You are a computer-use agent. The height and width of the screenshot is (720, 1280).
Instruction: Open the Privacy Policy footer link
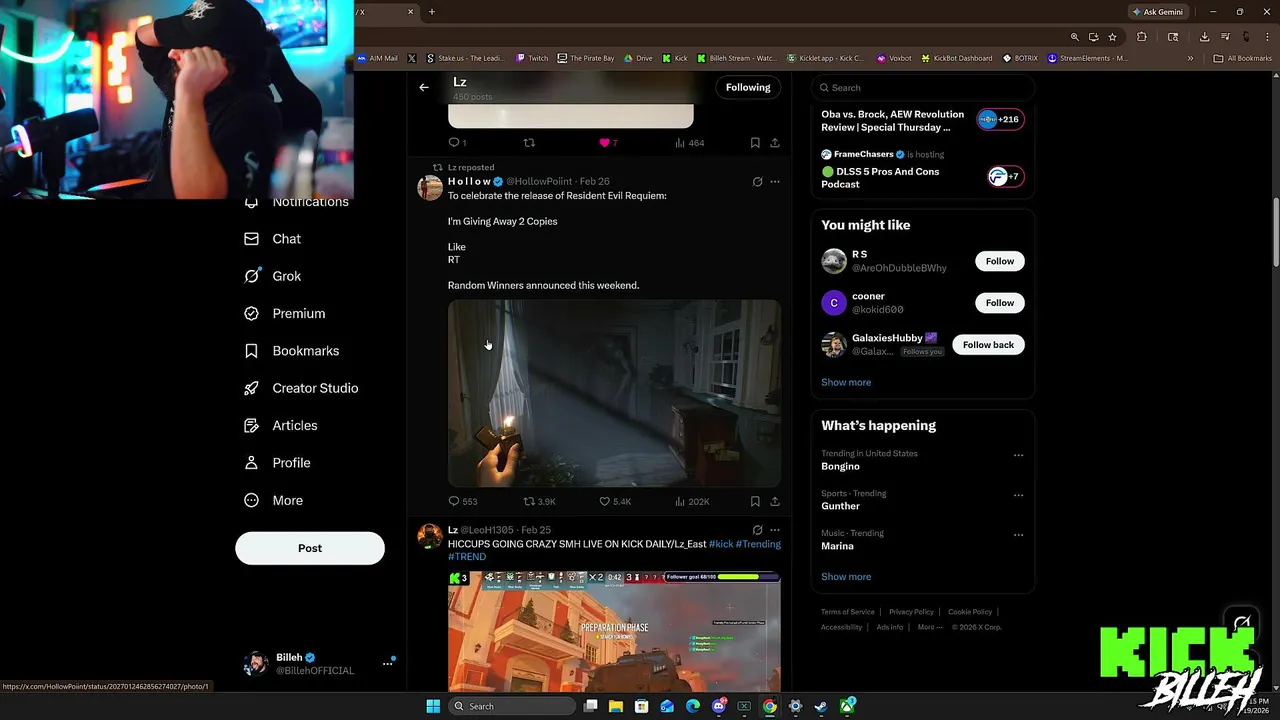pyautogui.click(x=911, y=612)
